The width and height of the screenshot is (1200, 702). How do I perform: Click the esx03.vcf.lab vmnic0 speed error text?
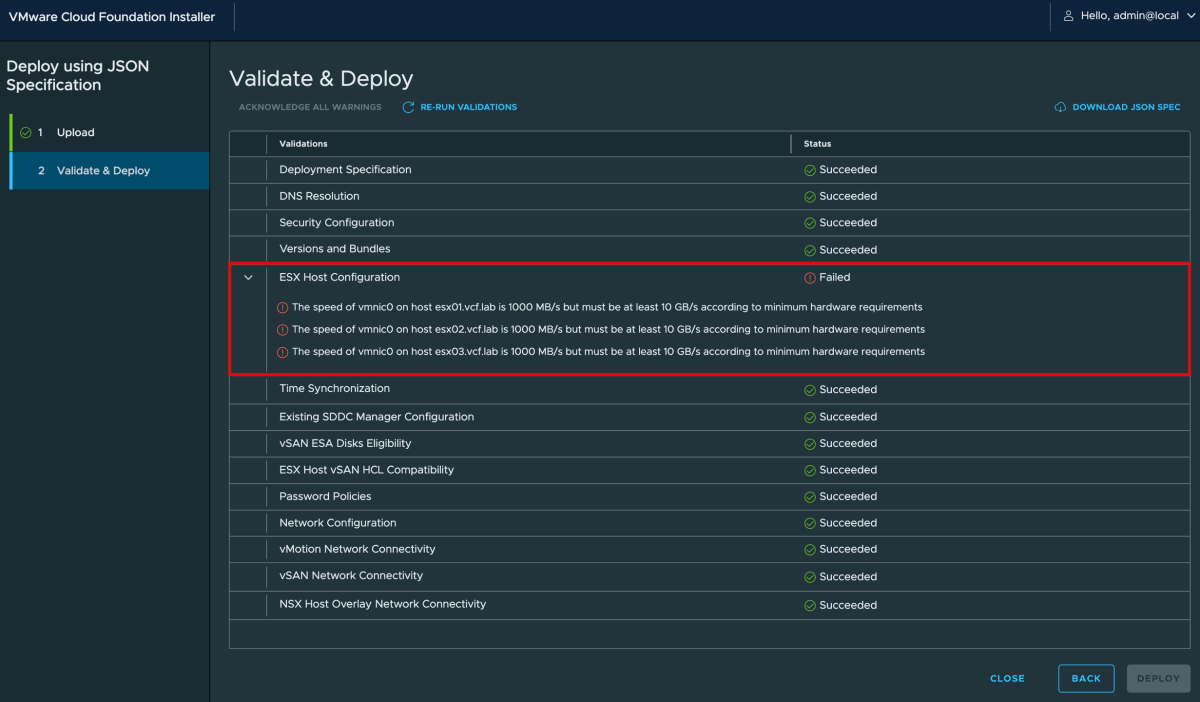tap(608, 352)
